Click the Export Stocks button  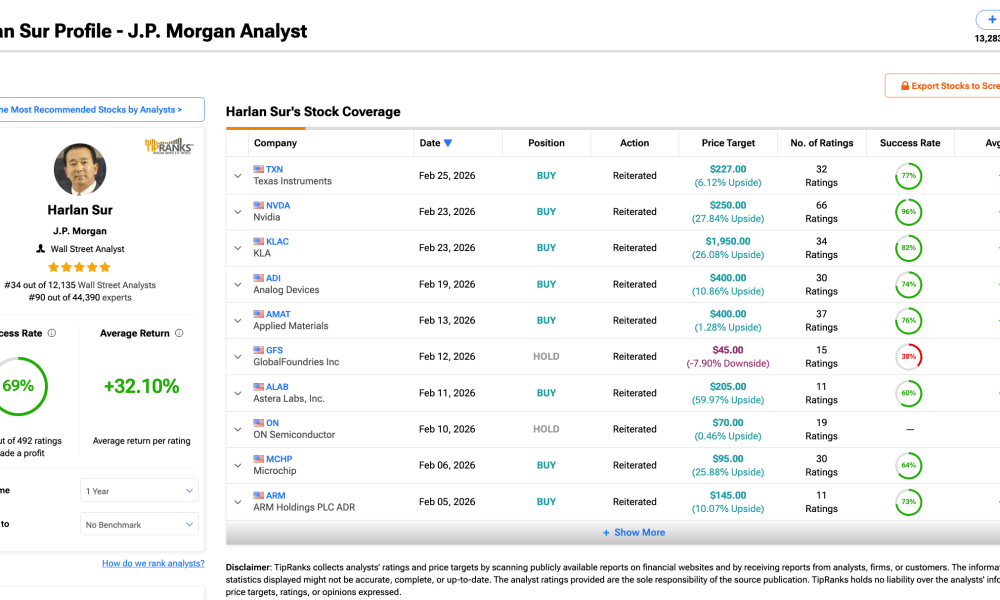(x=945, y=86)
